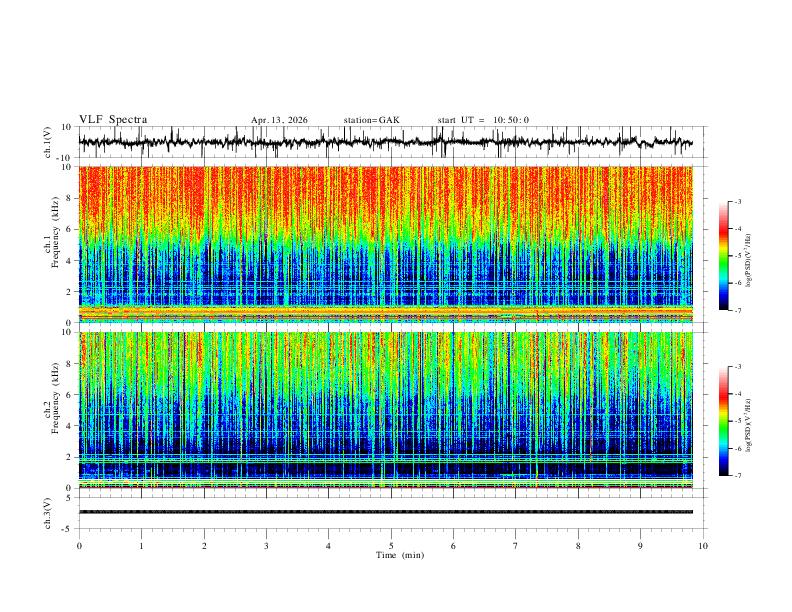Click the ch.2 'Frequency (kHz)' axis label

click(56, 397)
